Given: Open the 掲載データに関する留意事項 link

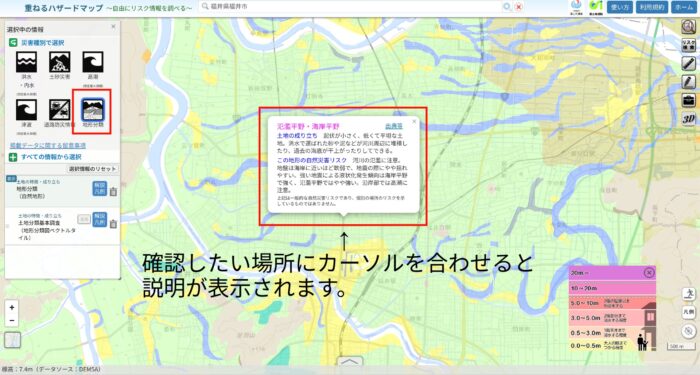Looking at the screenshot, I should (48, 146).
